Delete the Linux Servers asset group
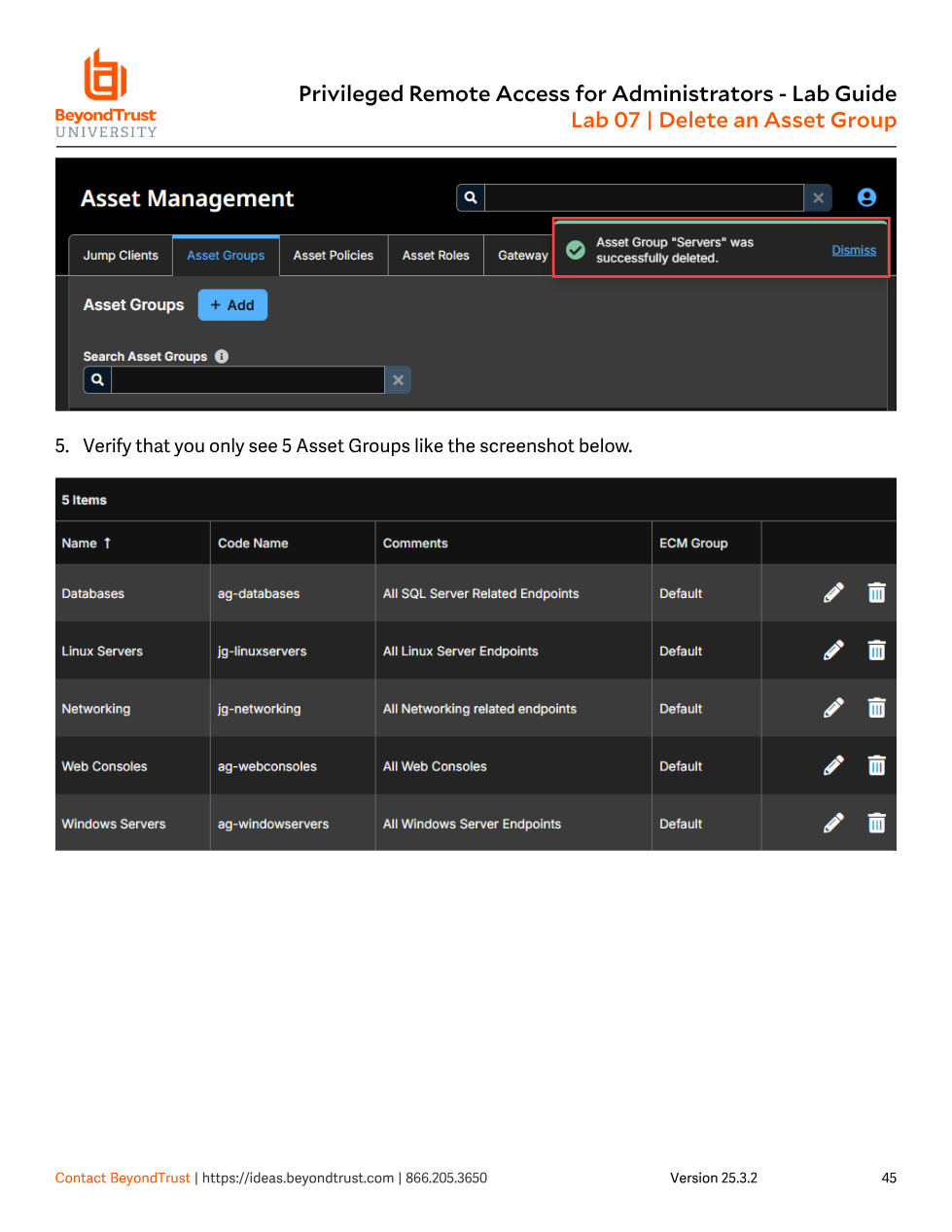Screen dimensions: 952x1232 click(876, 651)
